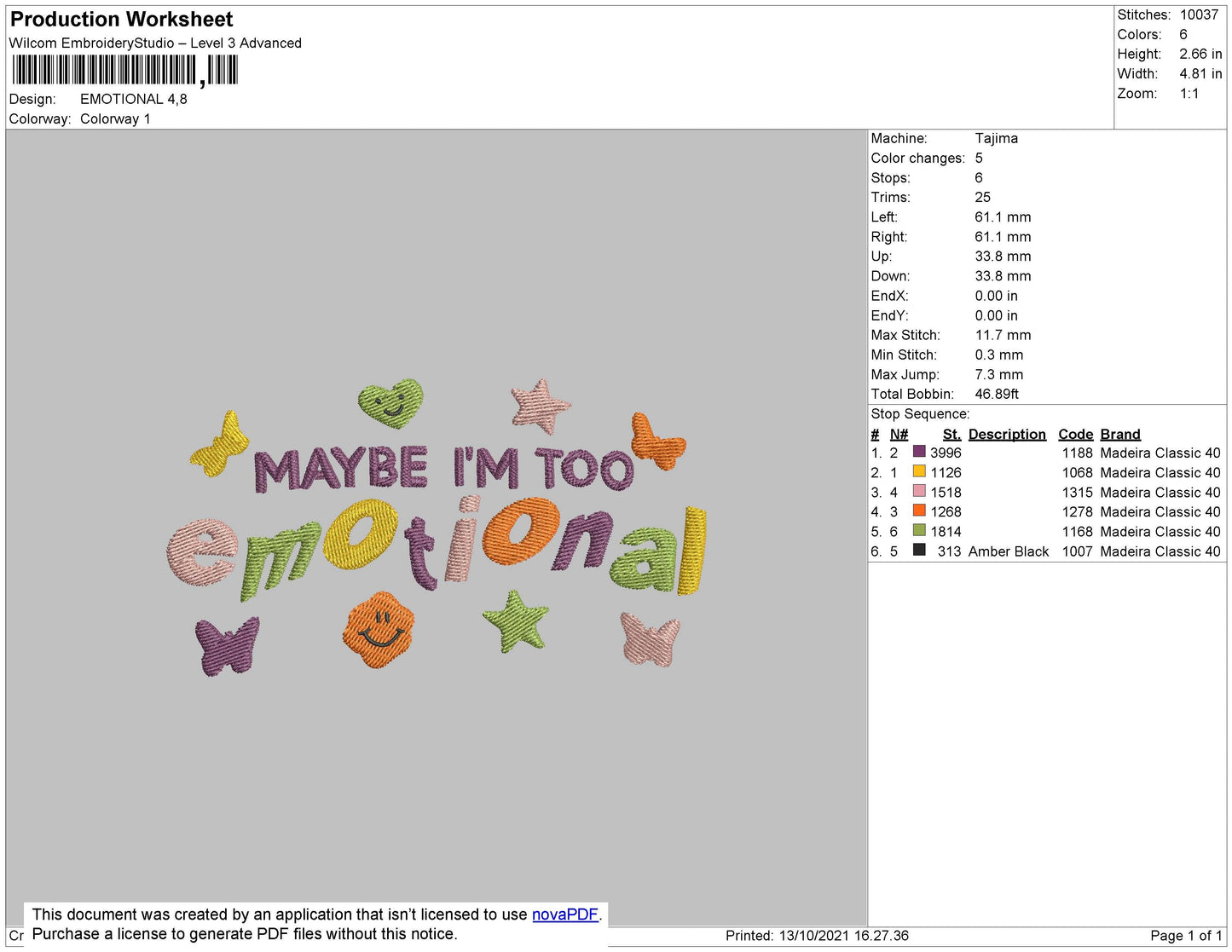This screenshot has height=952, width=1232.
Task: Click the stitch count '3996'
Action: coord(946,453)
